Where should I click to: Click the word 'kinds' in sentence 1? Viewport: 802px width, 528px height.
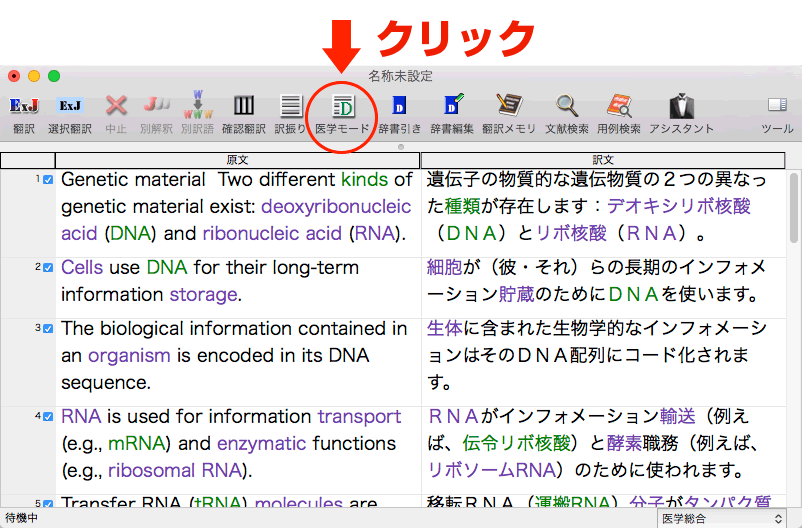(x=365, y=180)
